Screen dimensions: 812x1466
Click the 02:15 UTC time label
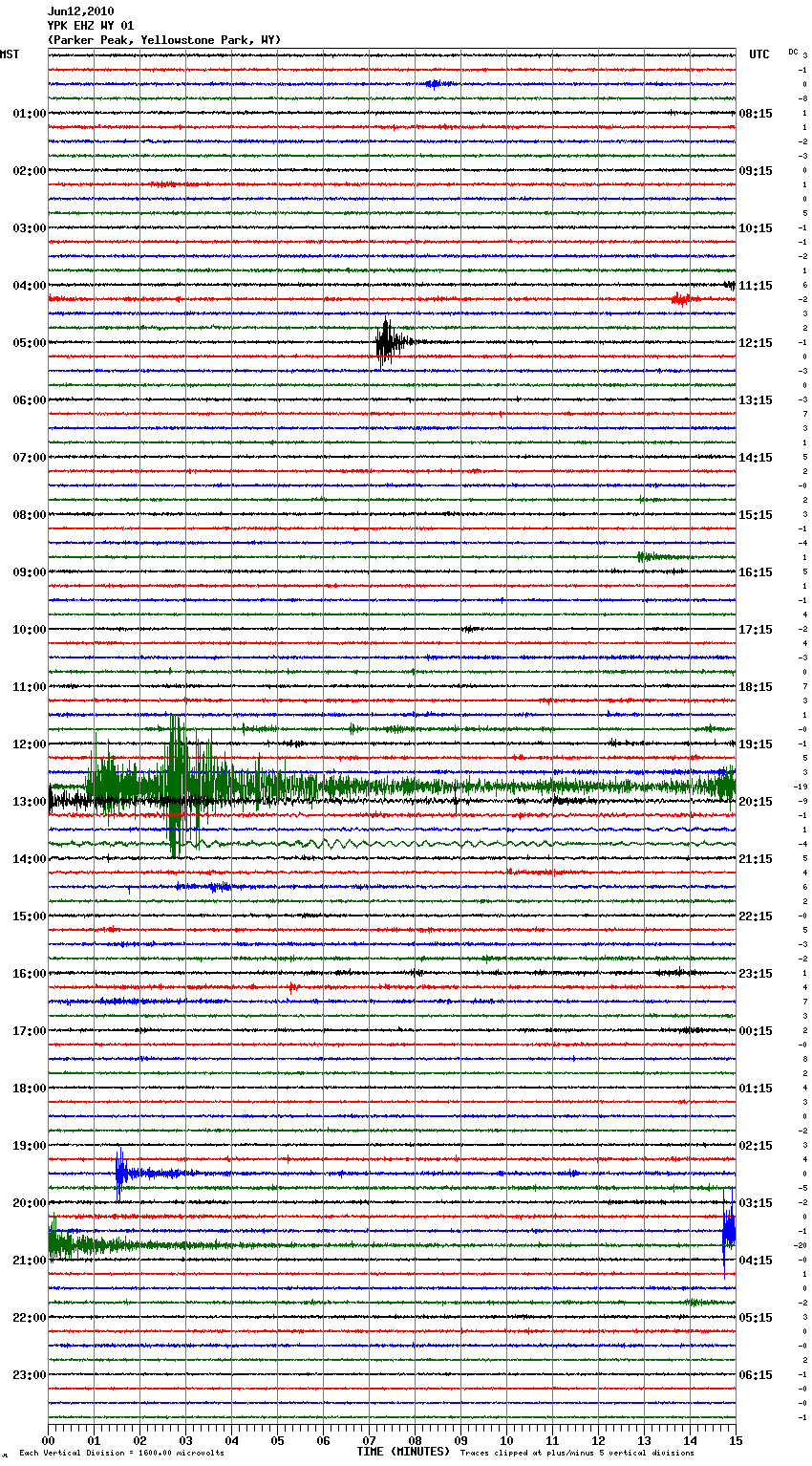[x=756, y=1146]
